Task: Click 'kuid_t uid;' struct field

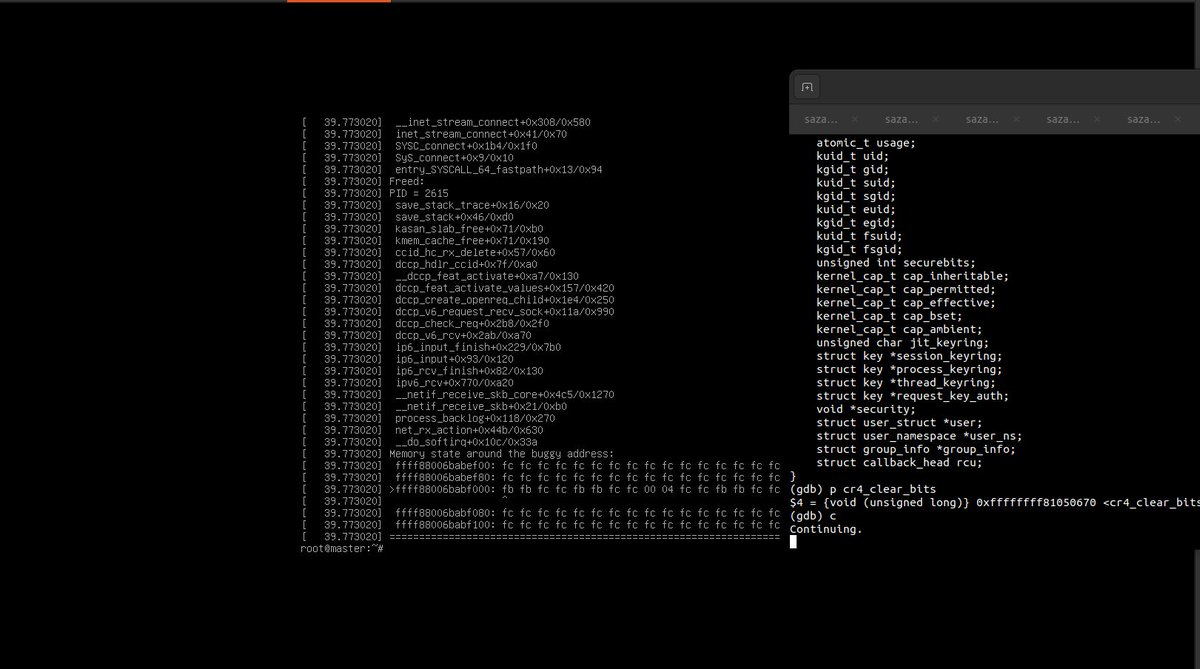Action: click(852, 156)
